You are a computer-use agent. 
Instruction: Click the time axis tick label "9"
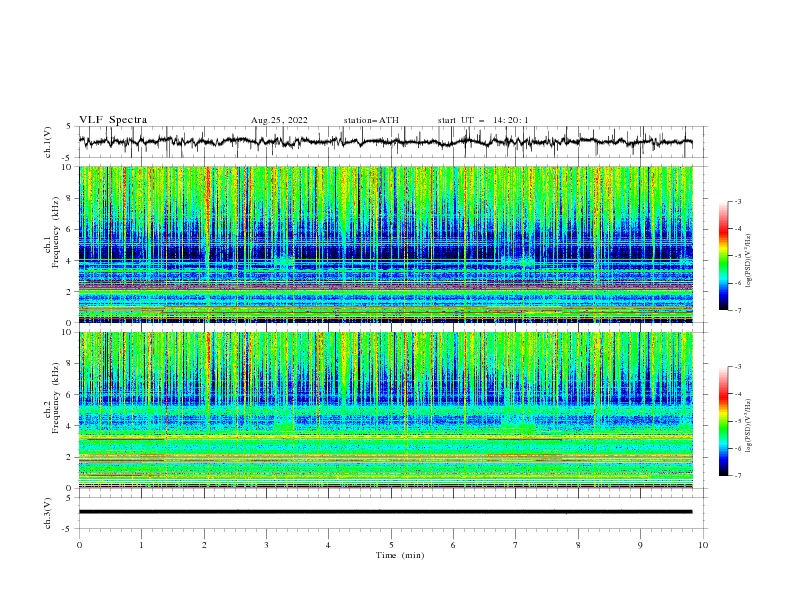pyautogui.click(x=640, y=545)
